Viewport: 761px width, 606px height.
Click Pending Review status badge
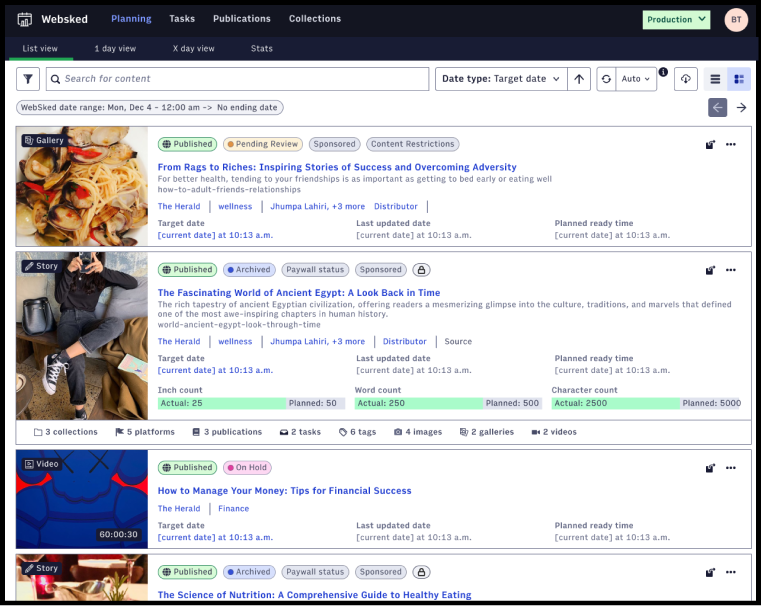coord(263,144)
